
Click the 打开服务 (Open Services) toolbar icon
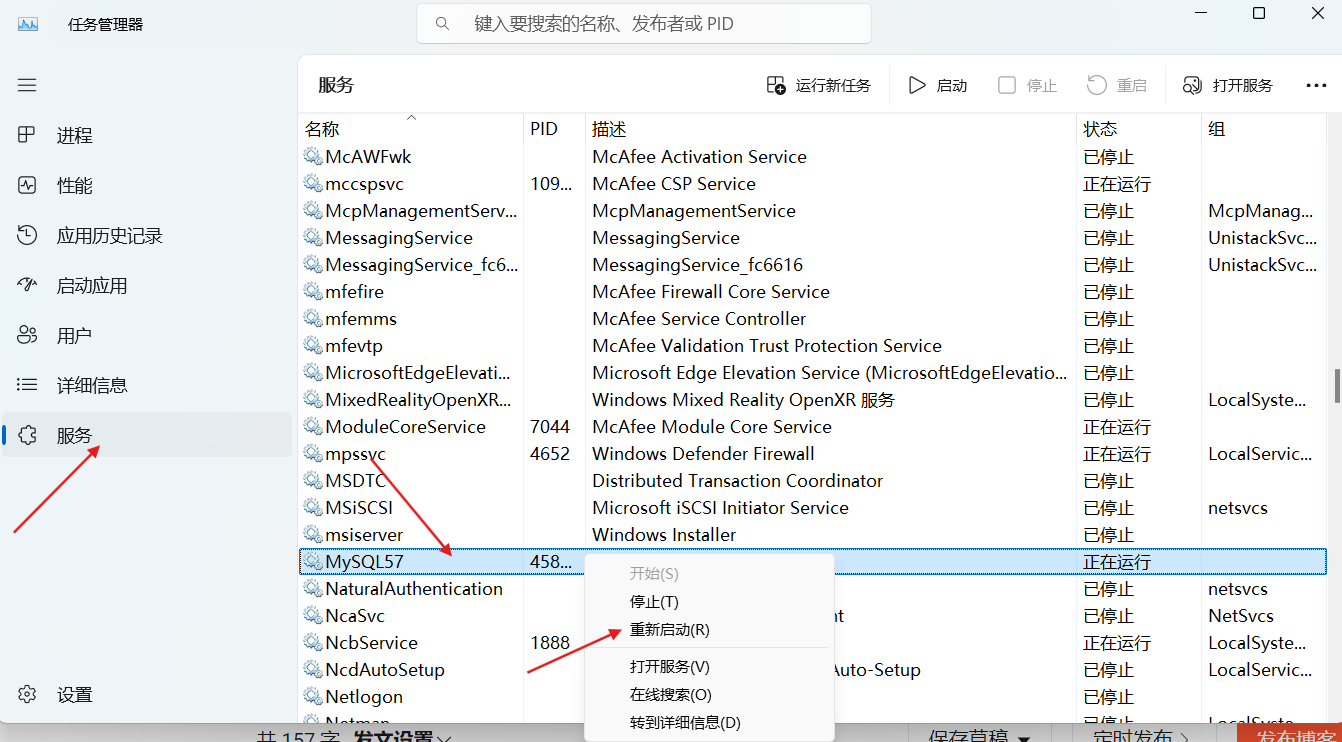point(1191,85)
